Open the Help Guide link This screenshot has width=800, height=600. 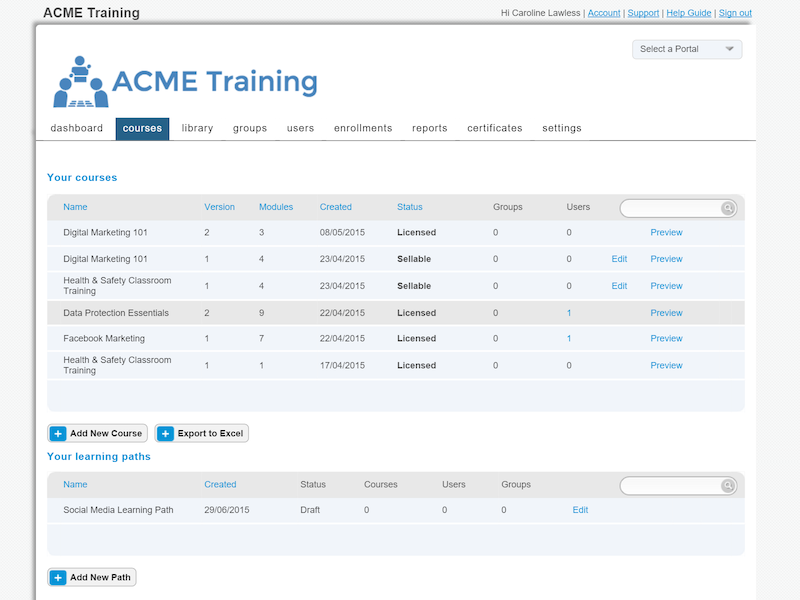click(689, 13)
